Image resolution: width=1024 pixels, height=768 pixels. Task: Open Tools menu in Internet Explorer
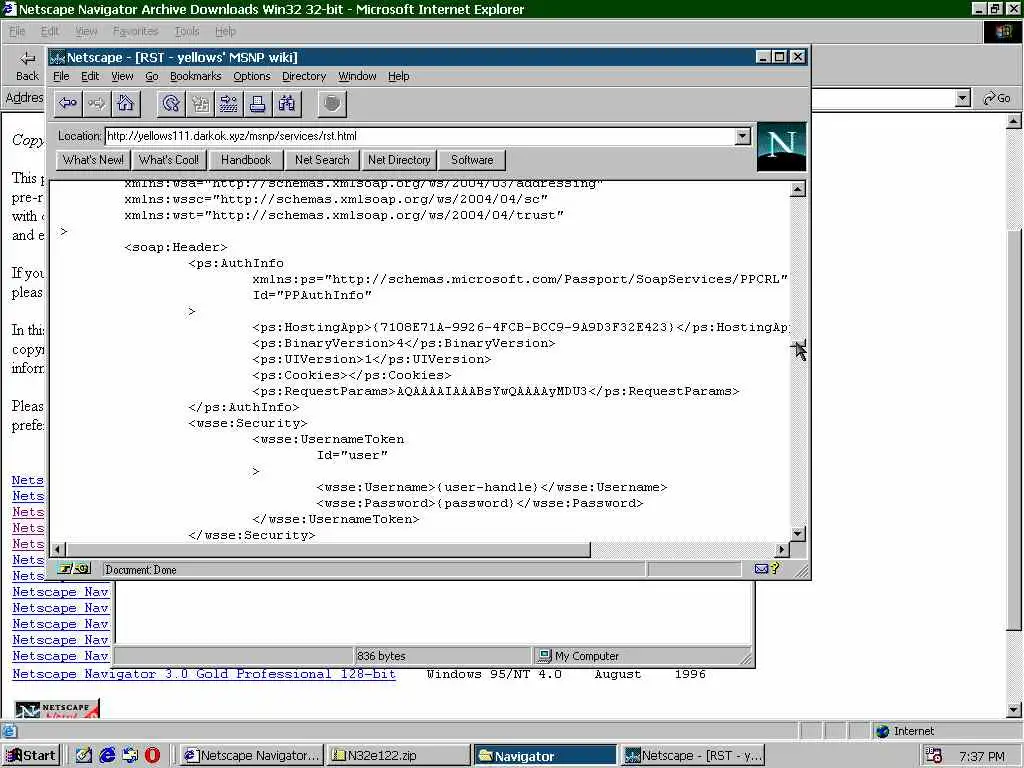click(x=187, y=31)
